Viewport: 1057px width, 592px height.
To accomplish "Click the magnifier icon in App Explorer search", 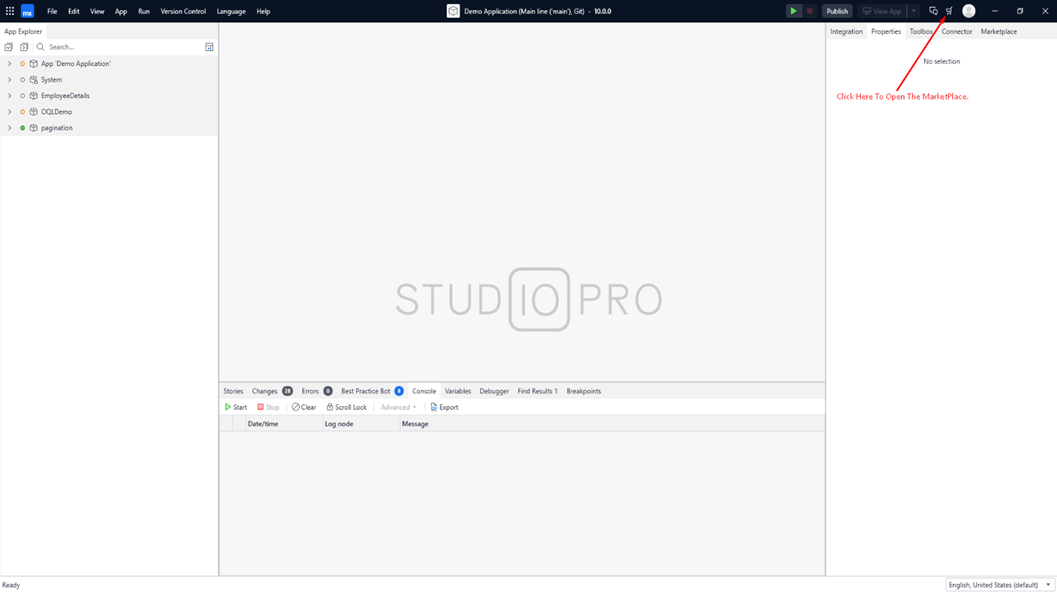I will click(x=40, y=46).
